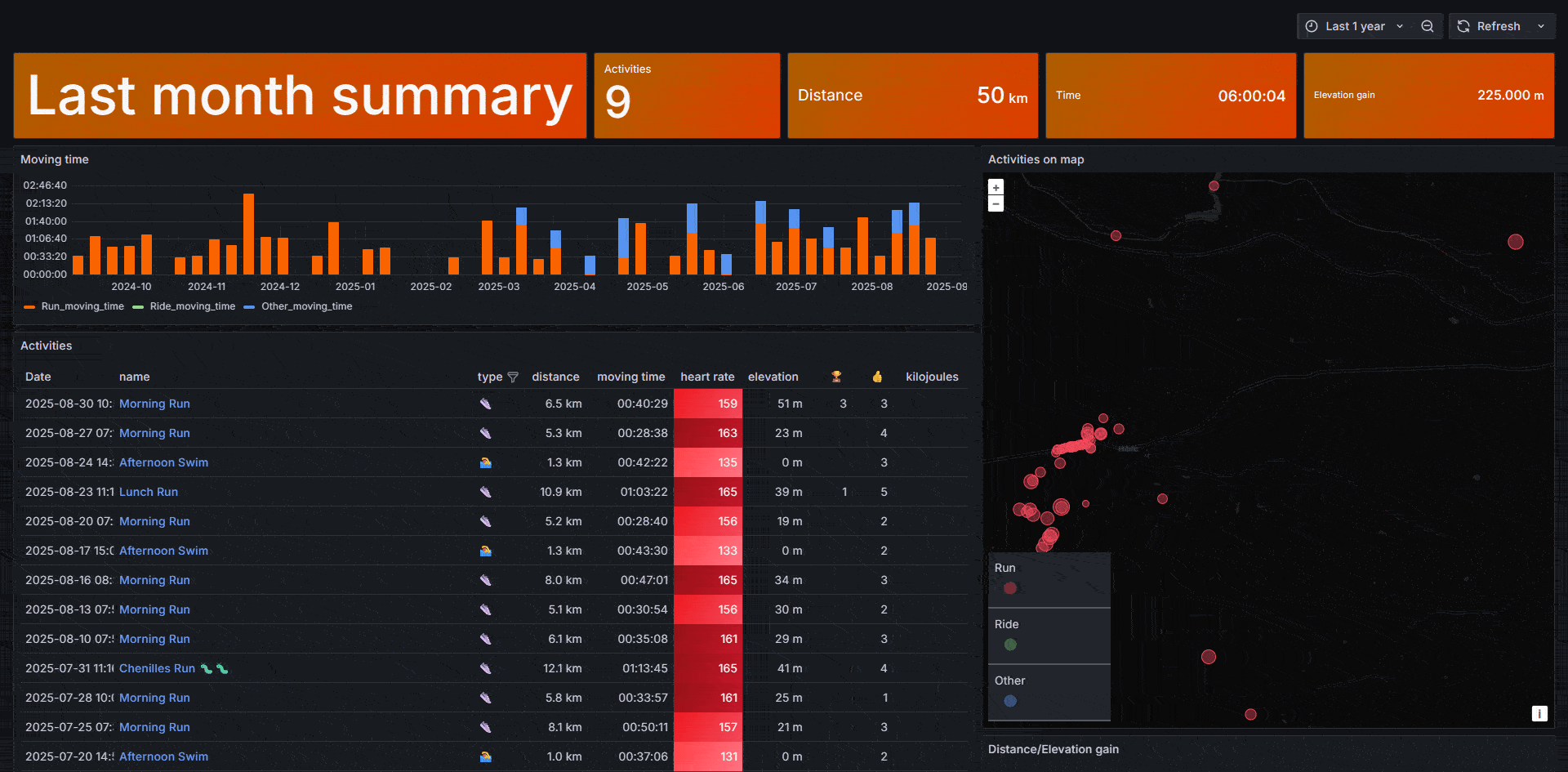Image resolution: width=1568 pixels, height=772 pixels.
Task: Click the 12.1 km distance cell
Action: (x=562, y=668)
